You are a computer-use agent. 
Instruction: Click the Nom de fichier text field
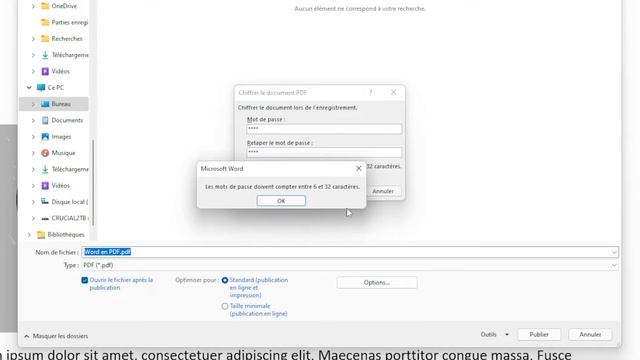[345, 252]
